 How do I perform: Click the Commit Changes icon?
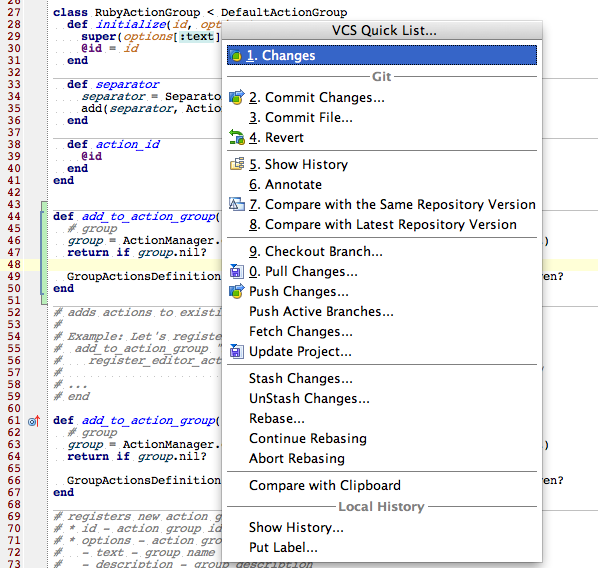(237, 97)
